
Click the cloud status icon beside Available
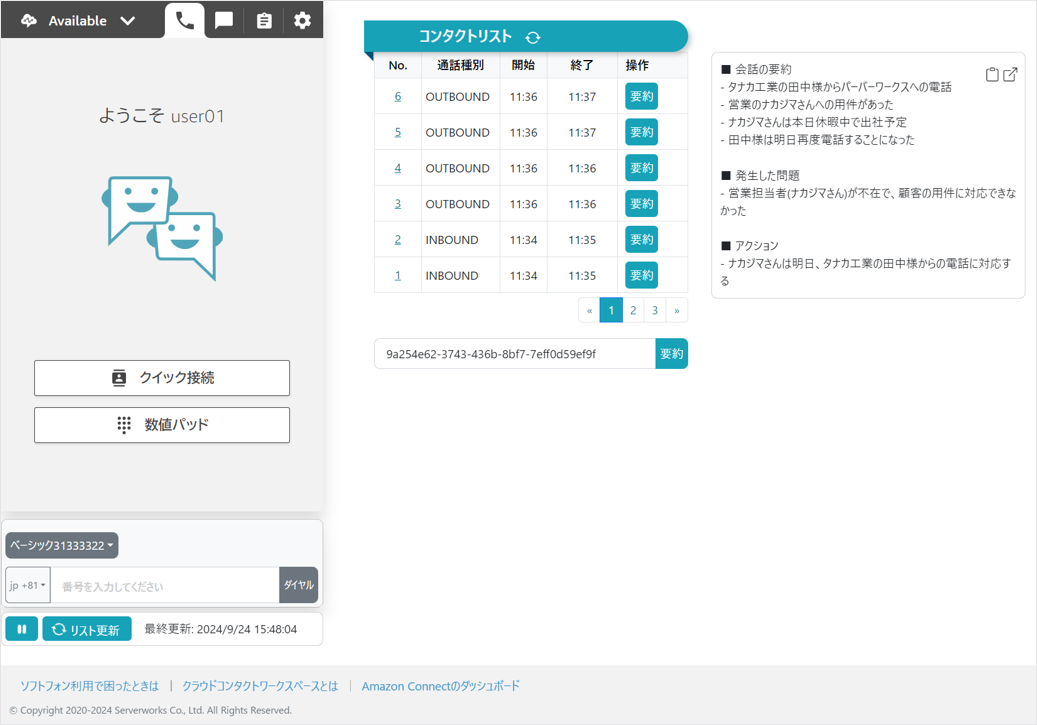pos(28,21)
